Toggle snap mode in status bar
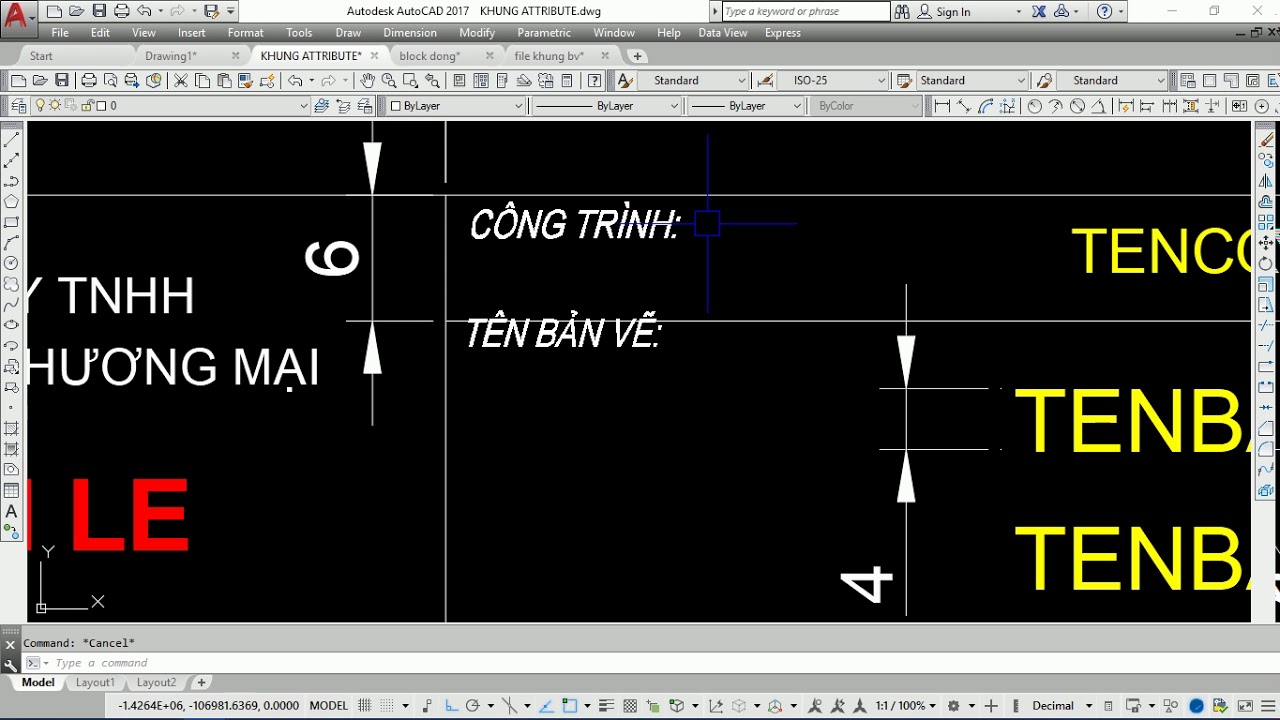Viewport: 1280px width, 720px height. 388,705
